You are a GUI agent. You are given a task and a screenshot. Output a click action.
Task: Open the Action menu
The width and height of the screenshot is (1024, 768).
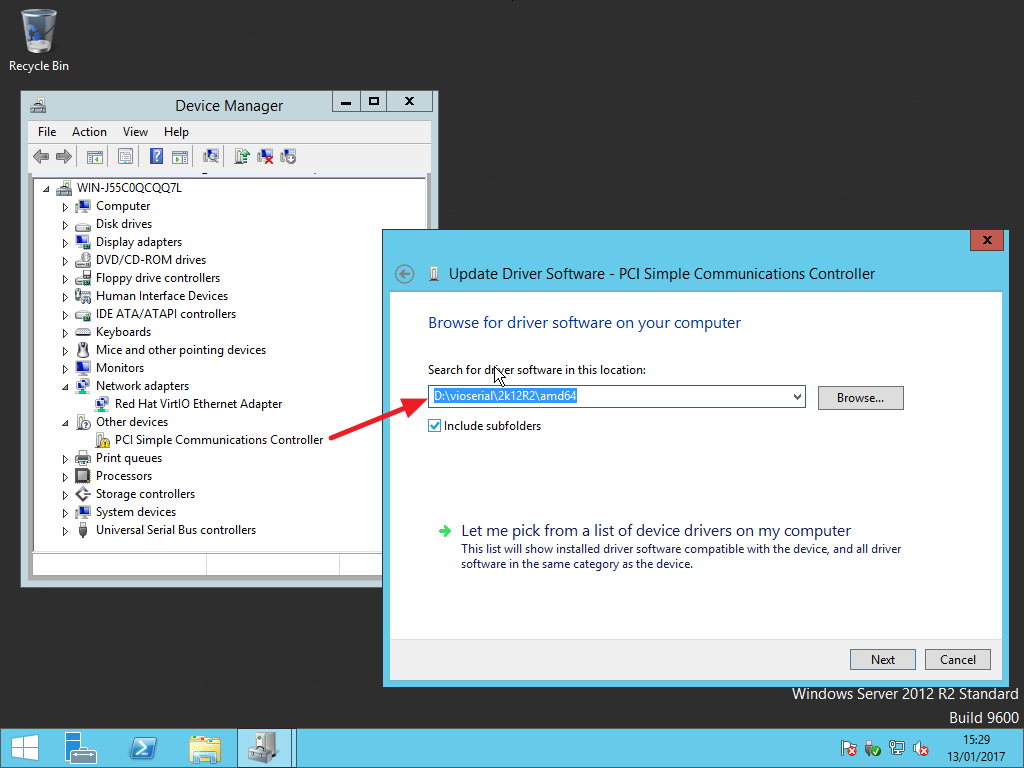89,132
